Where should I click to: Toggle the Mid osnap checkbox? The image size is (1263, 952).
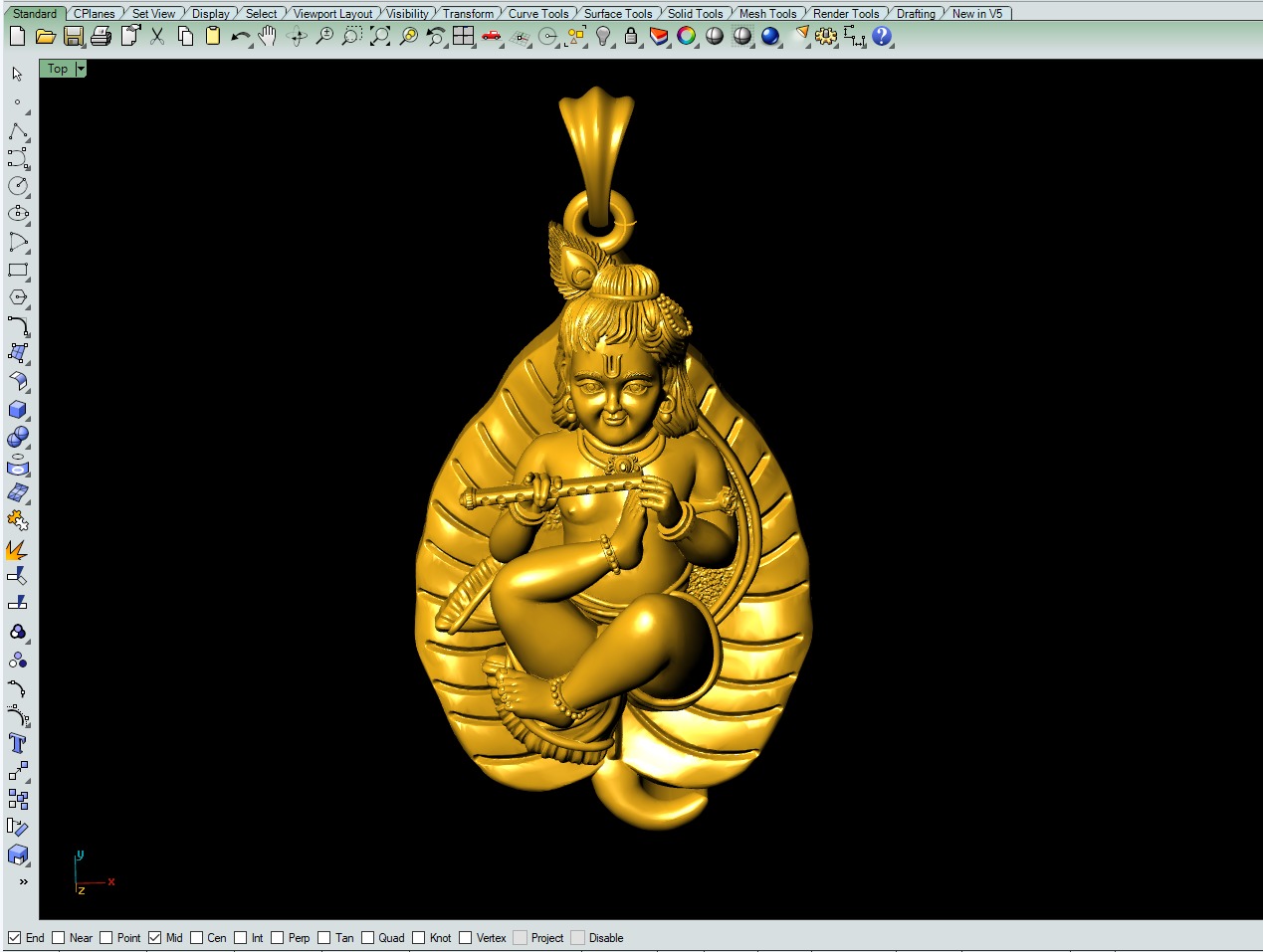click(155, 937)
